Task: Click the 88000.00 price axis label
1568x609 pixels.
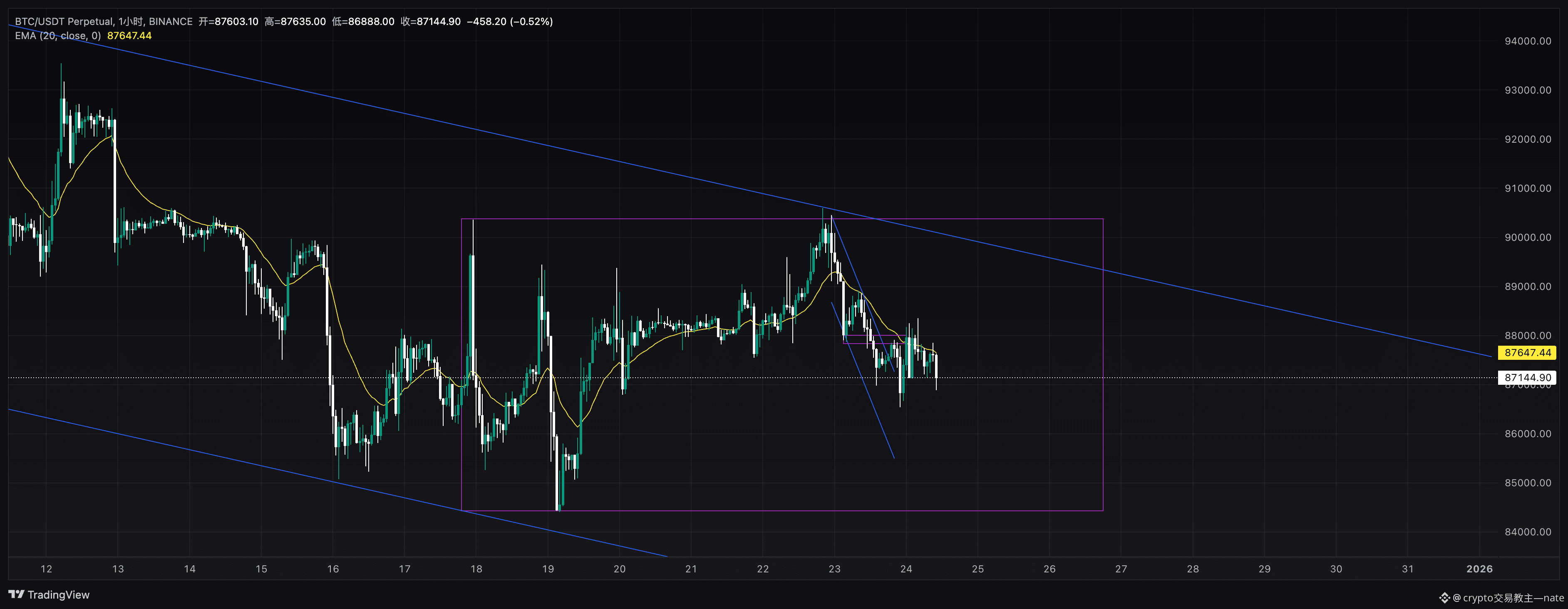Action: click(1528, 336)
